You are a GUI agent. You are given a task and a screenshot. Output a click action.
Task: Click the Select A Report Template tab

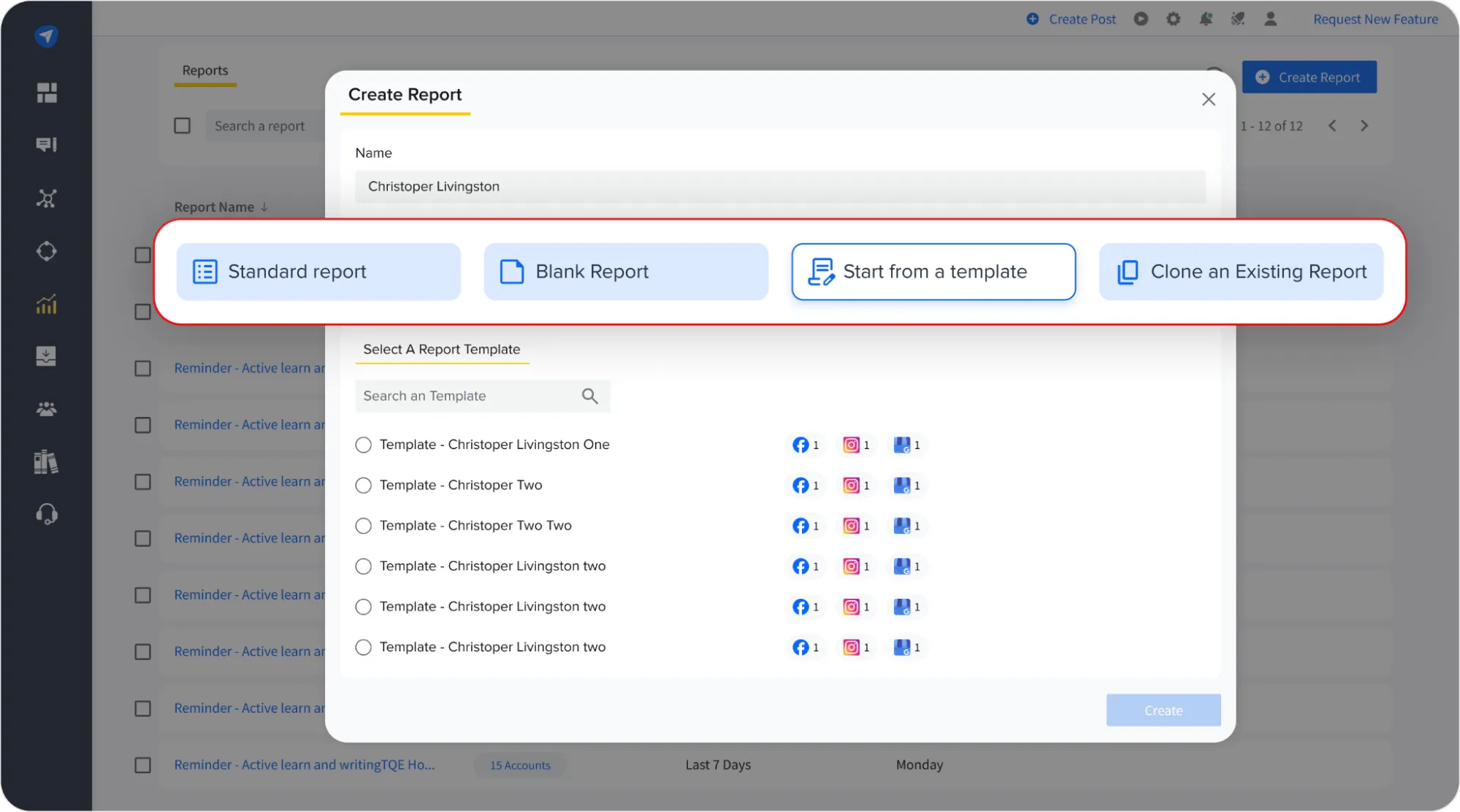tap(442, 350)
